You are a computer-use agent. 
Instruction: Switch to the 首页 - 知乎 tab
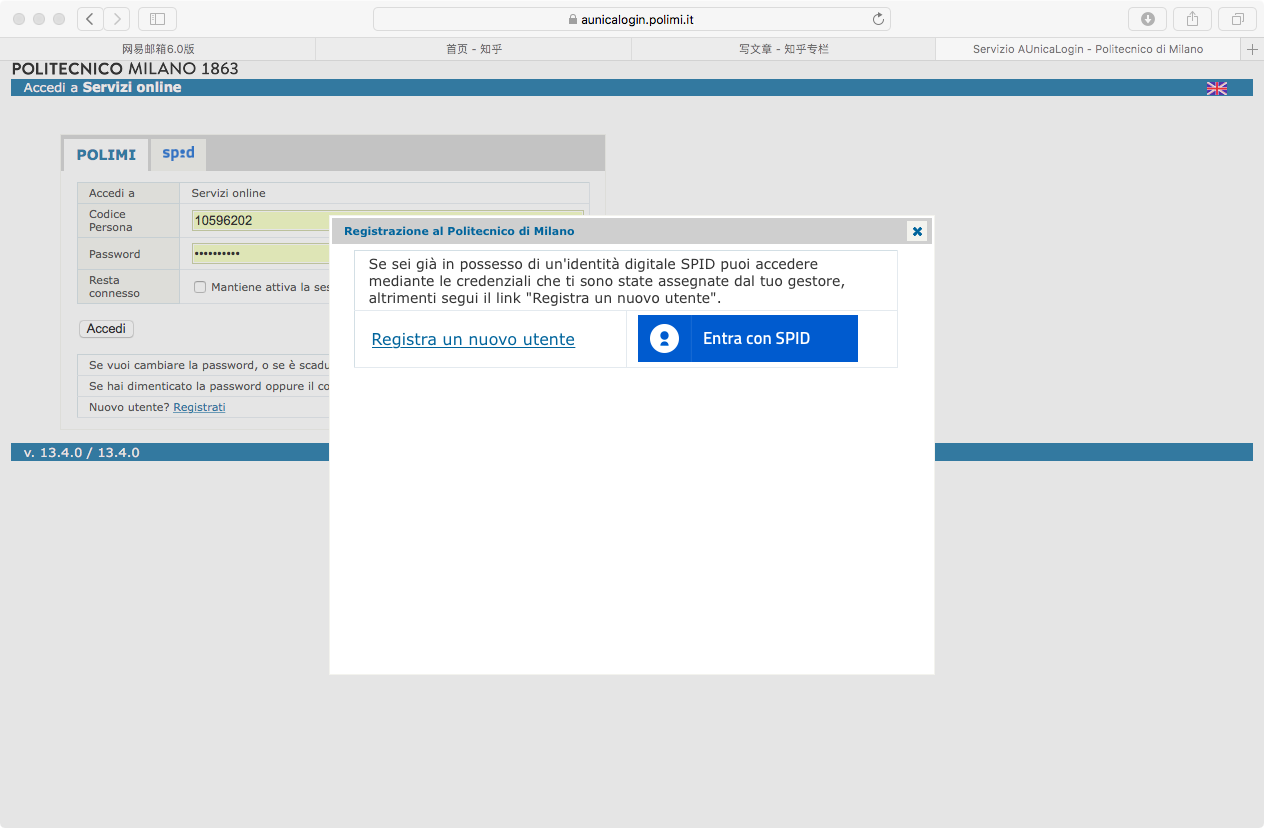tap(474, 49)
